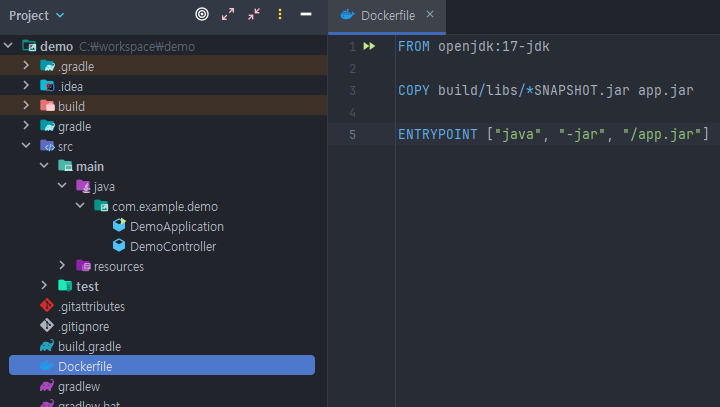Click the Select Opened File target icon
This screenshot has height=407, width=720.
point(202,14)
